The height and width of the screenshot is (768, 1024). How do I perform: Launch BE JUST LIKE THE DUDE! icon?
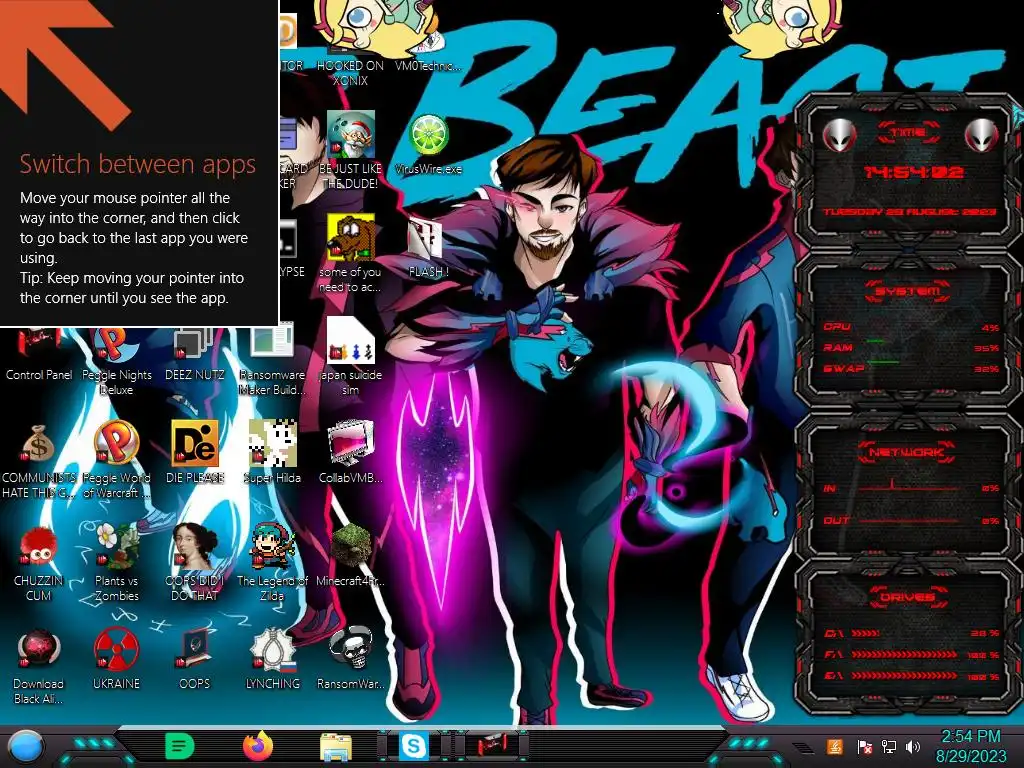click(350, 150)
